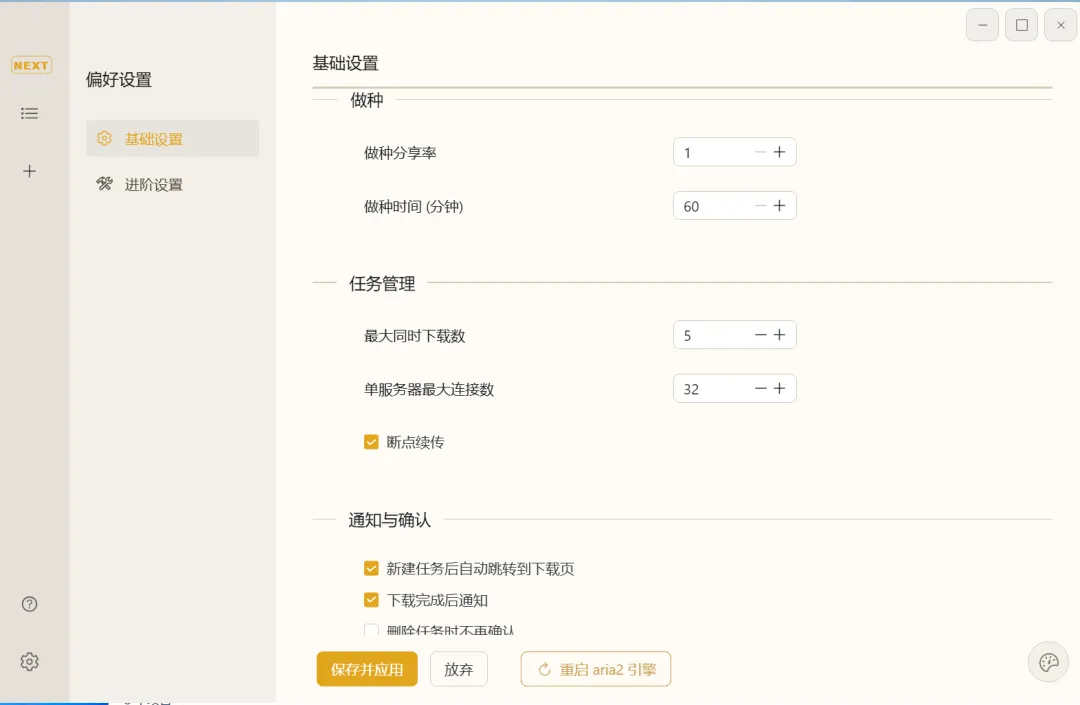Click the settings gear icon in sidebar
Viewport: 1080px width, 705px height.
[x=30, y=662]
